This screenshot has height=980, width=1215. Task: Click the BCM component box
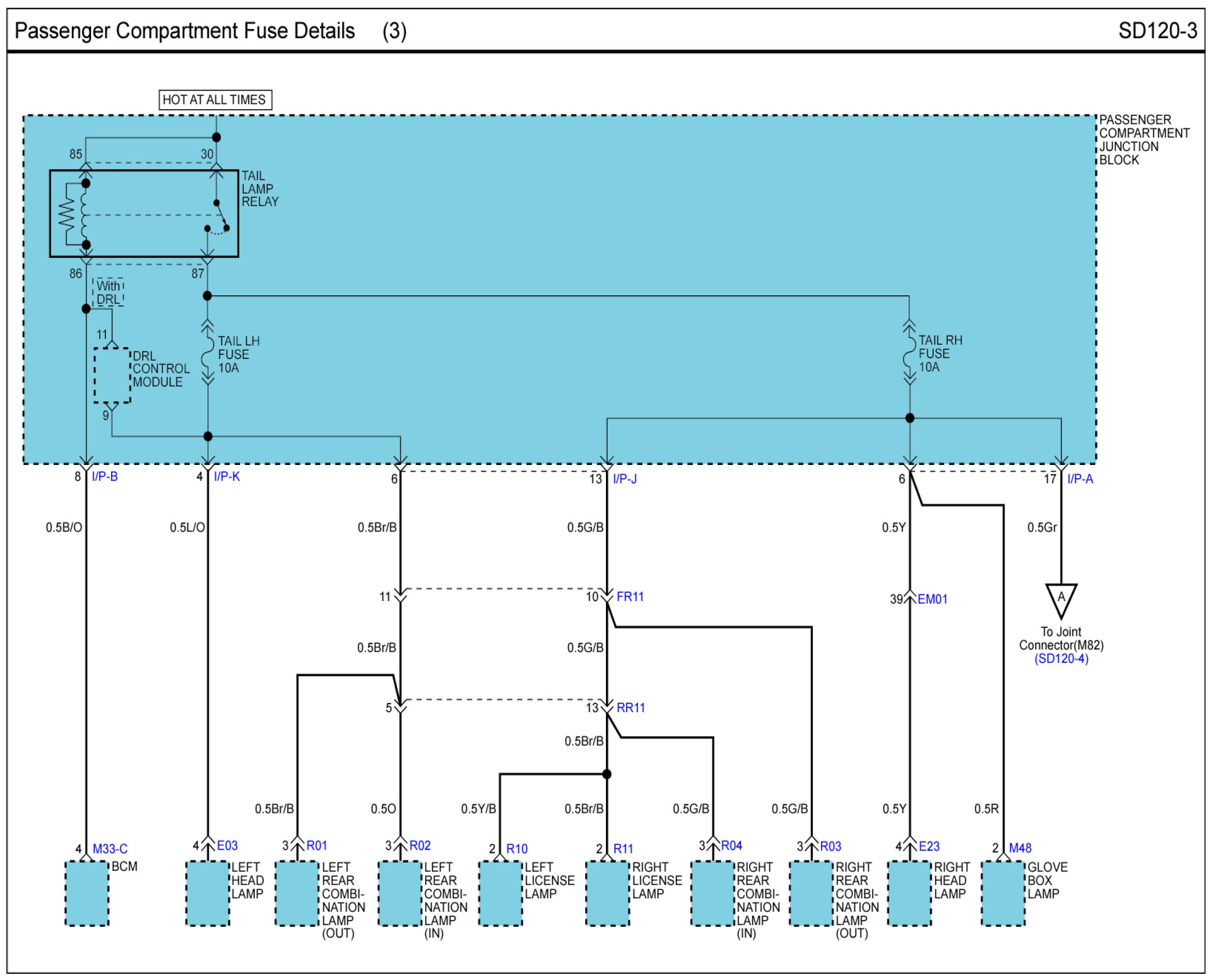click(x=87, y=894)
